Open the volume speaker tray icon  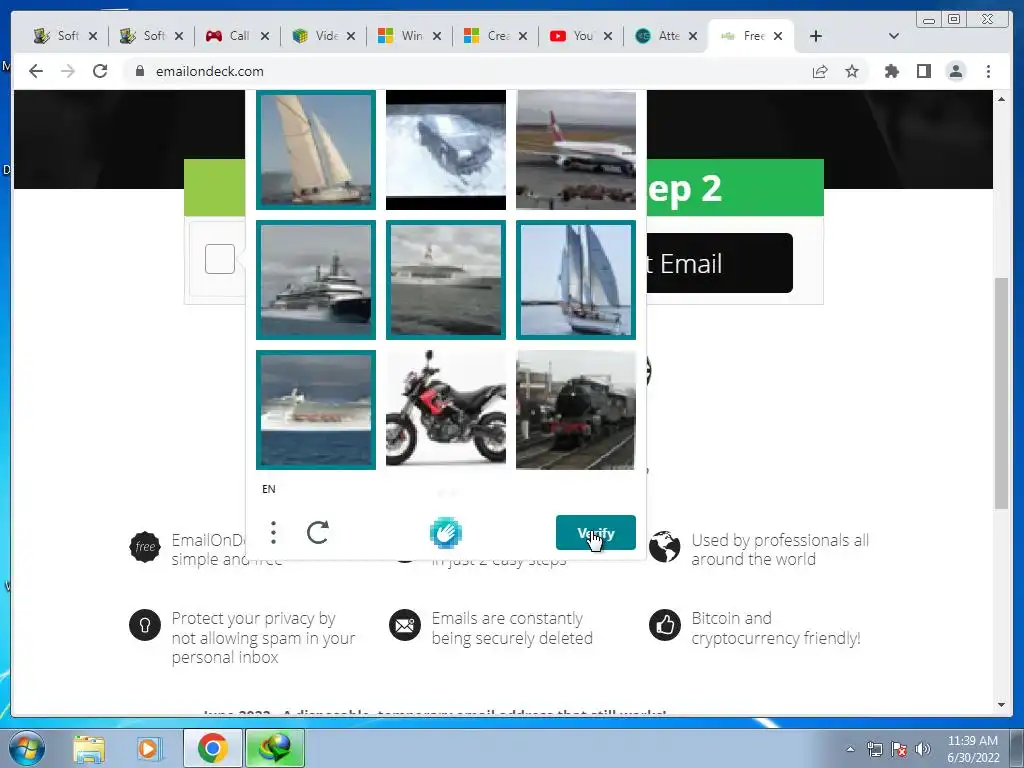point(923,749)
